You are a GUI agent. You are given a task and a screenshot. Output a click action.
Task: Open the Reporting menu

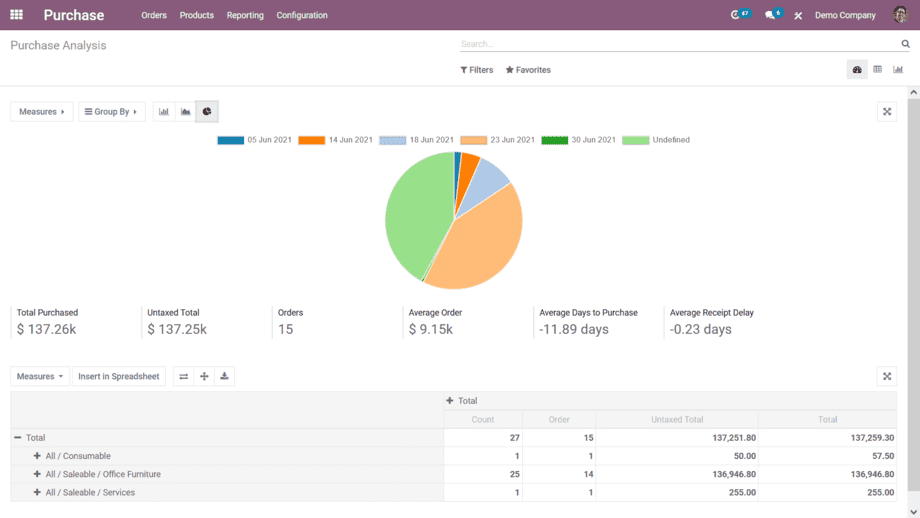coord(245,15)
